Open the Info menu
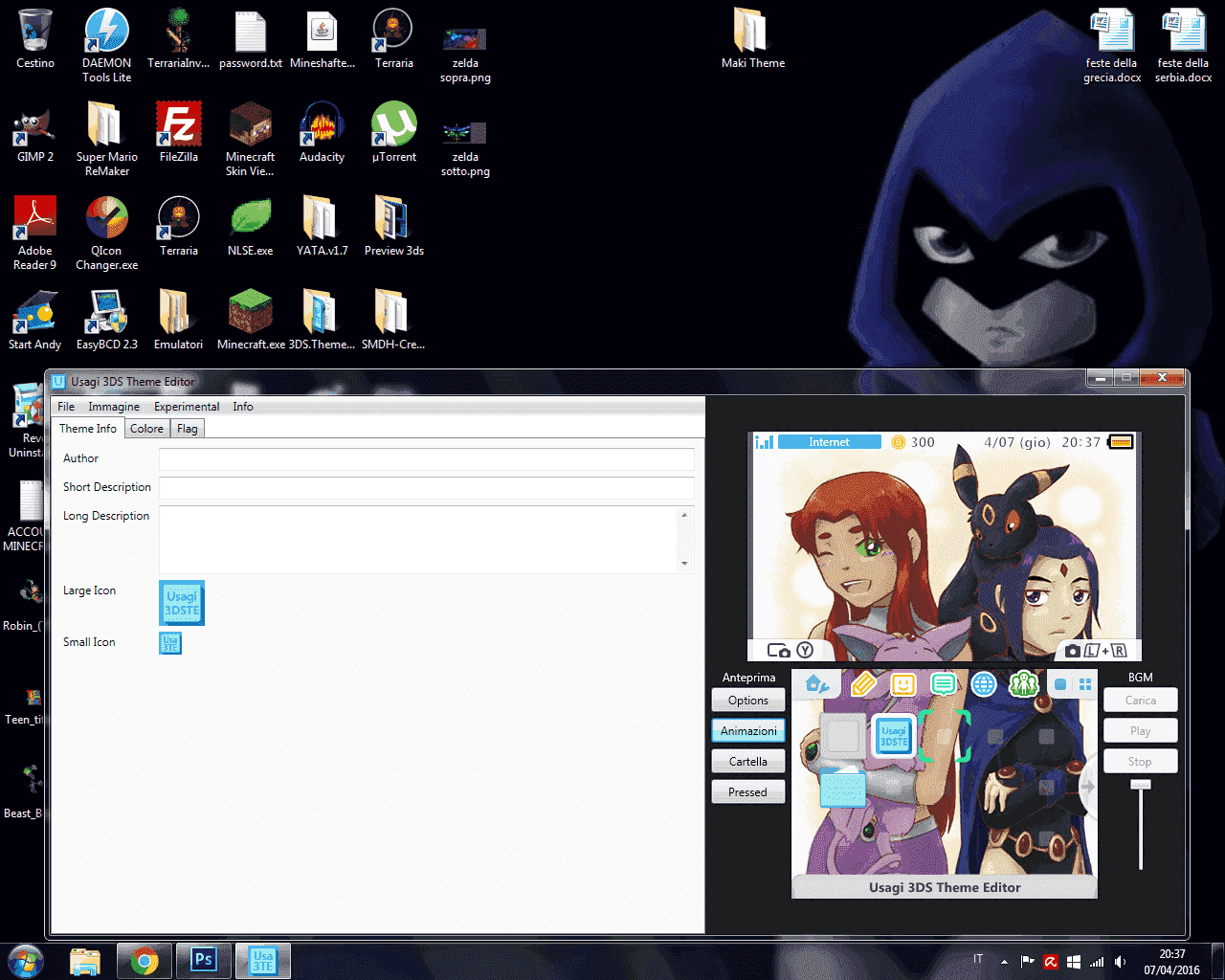Viewport: 1225px width, 980px height. [x=243, y=407]
